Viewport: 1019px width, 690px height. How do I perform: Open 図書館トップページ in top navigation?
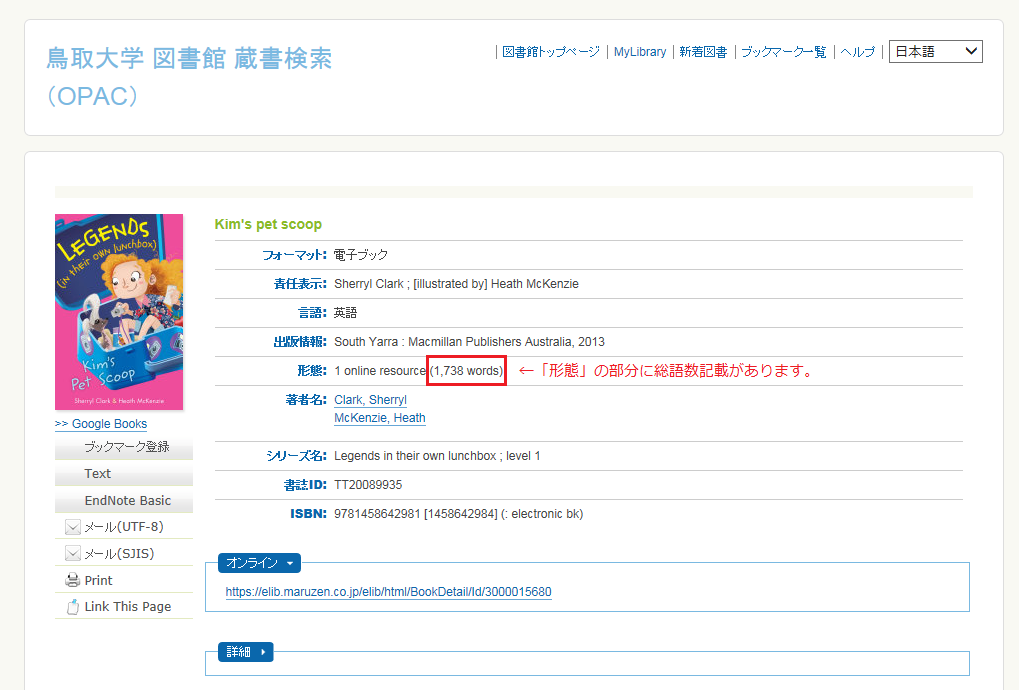550,52
